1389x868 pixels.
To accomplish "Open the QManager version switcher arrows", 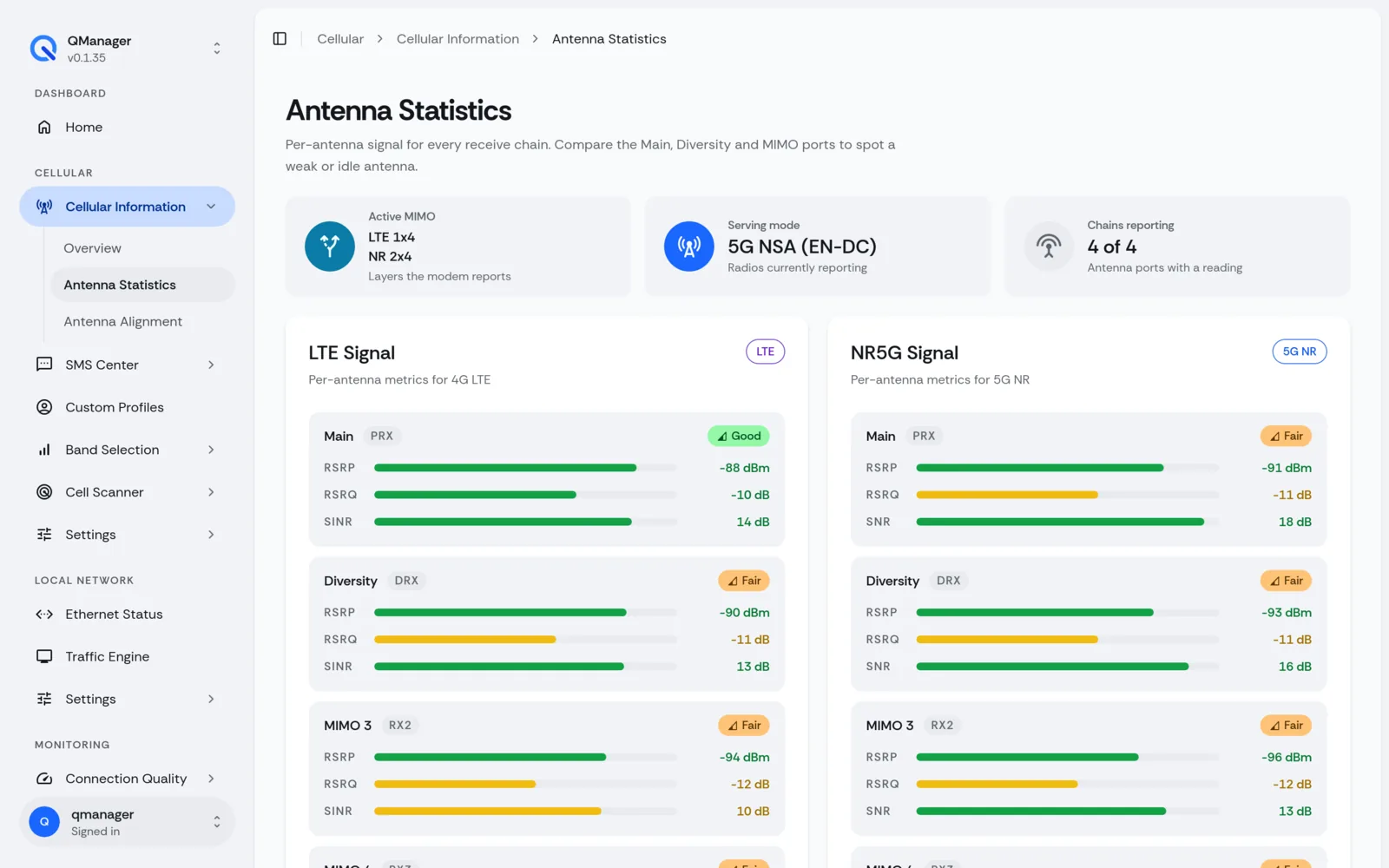I will point(217,49).
